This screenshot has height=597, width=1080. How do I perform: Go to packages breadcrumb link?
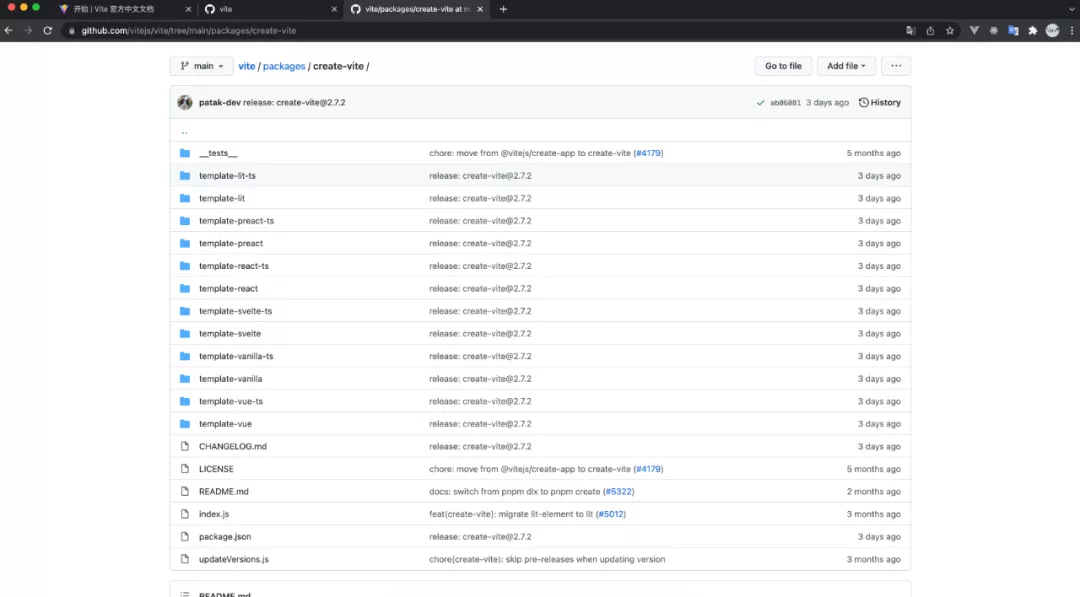(x=284, y=66)
